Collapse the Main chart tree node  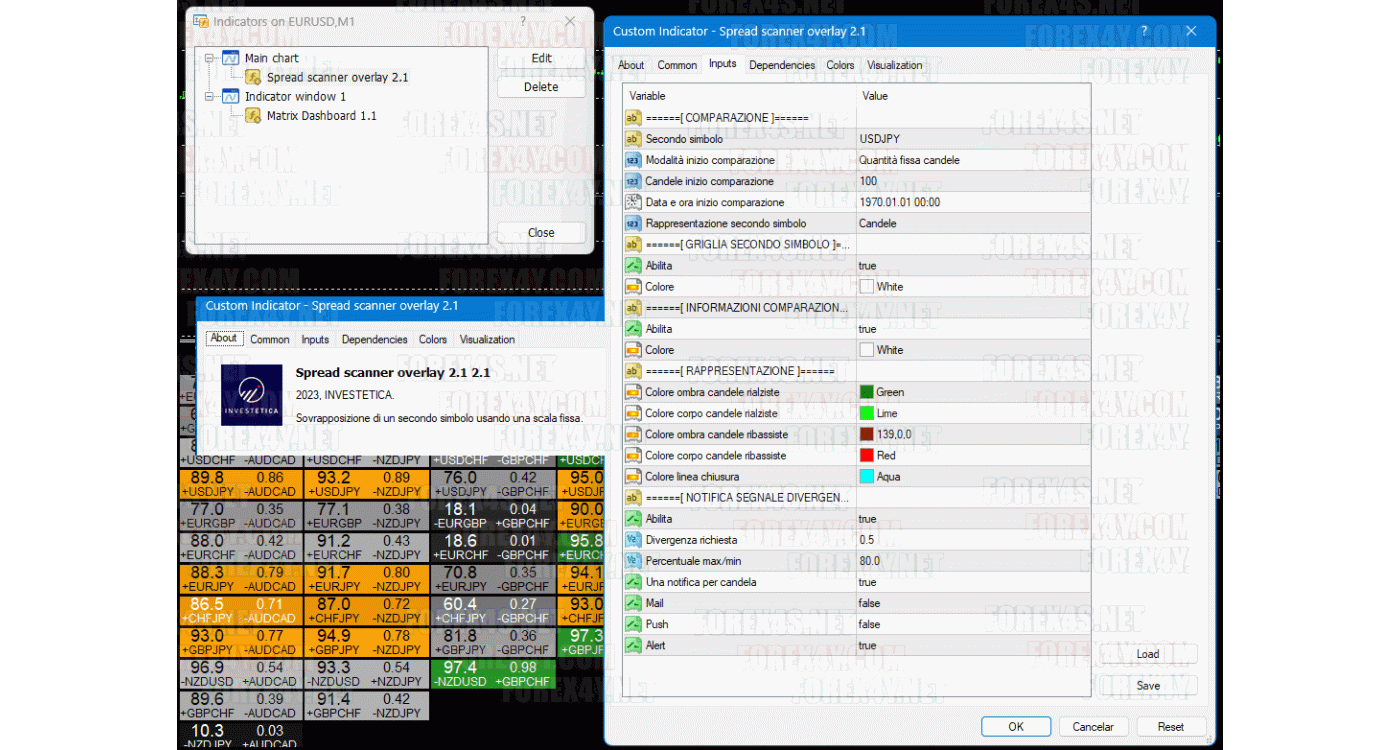207,58
